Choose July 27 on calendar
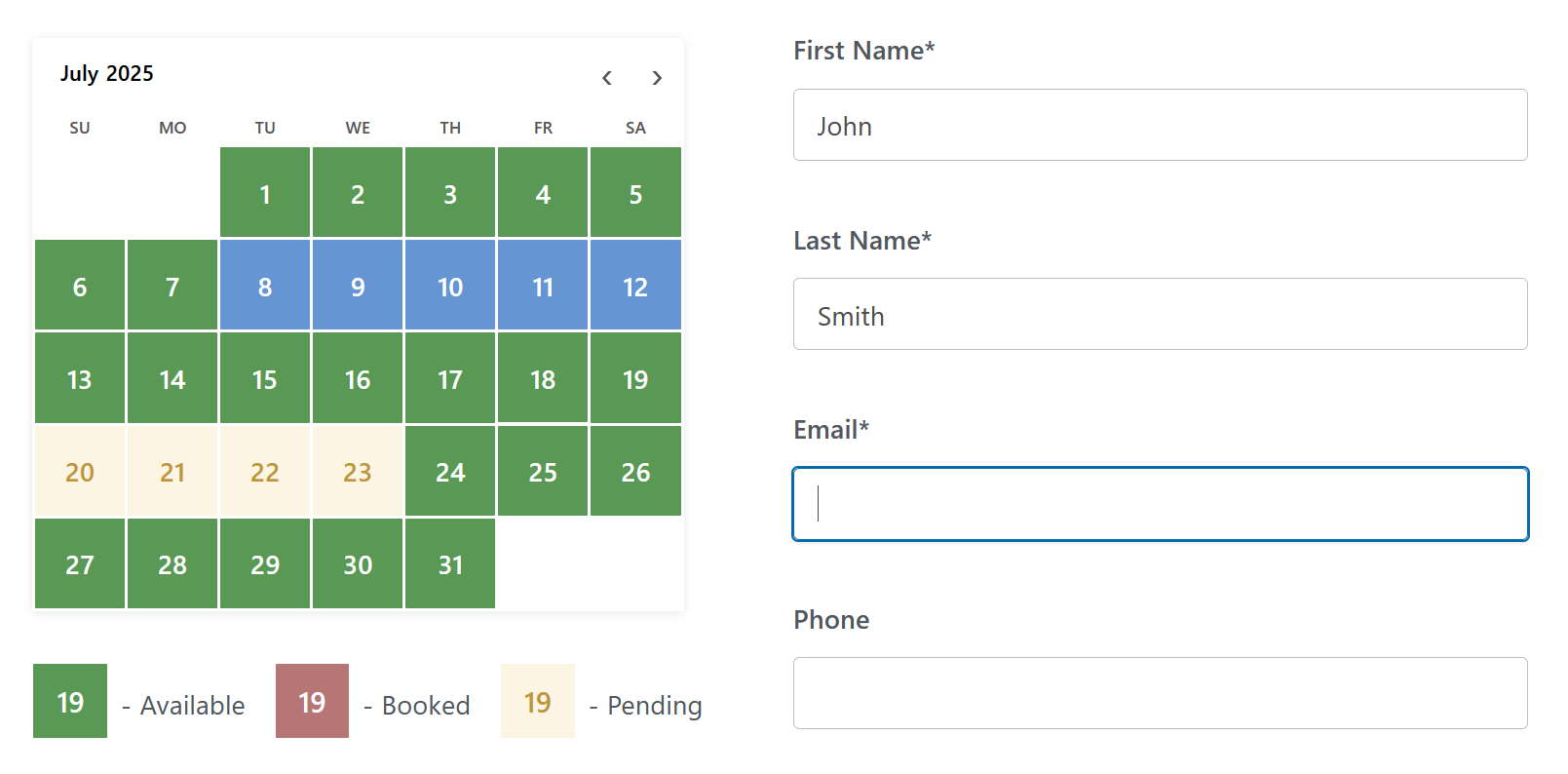 pyautogui.click(x=80, y=563)
